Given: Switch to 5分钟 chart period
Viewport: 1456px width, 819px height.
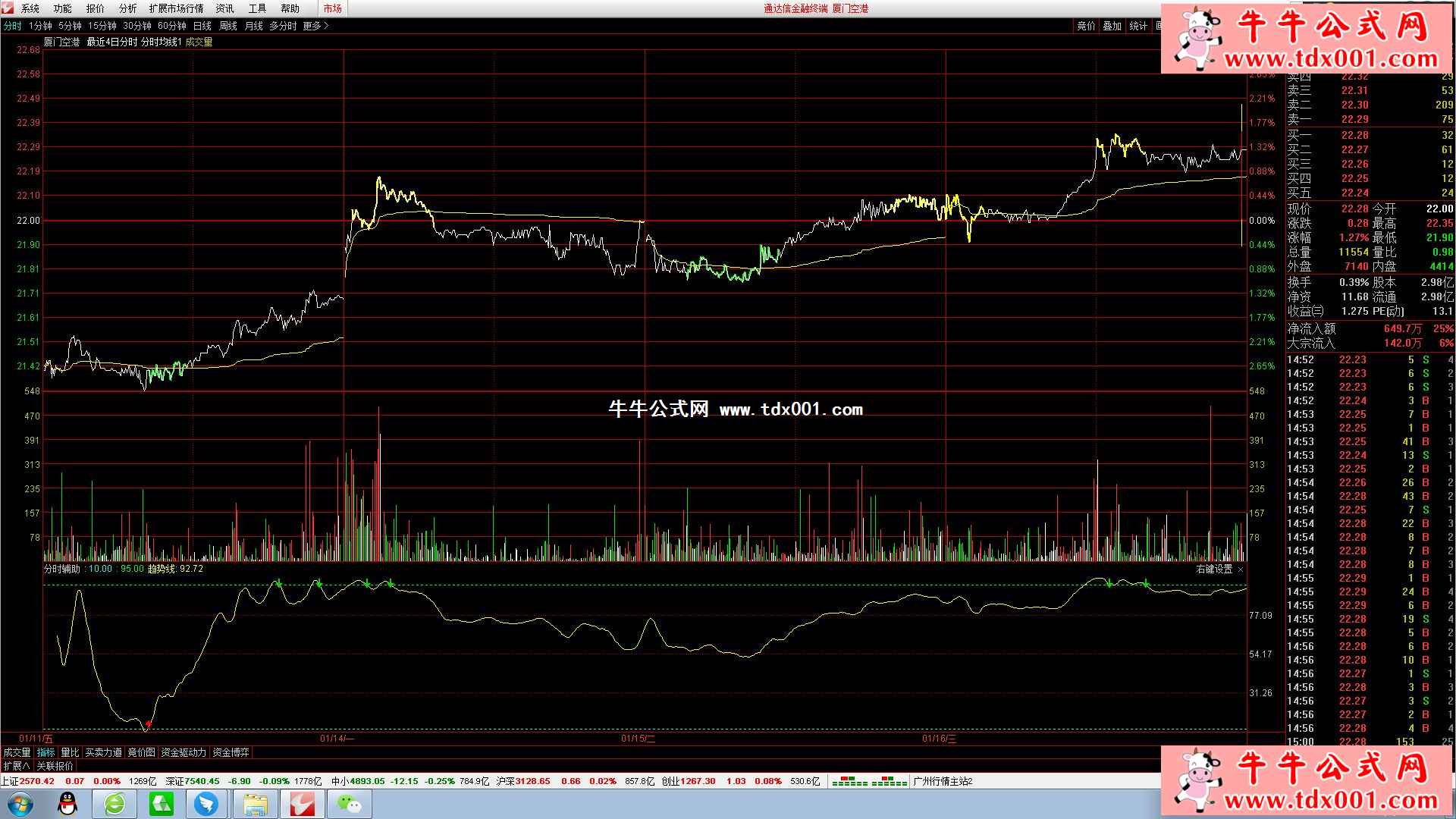Looking at the screenshot, I should [x=70, y=26].
